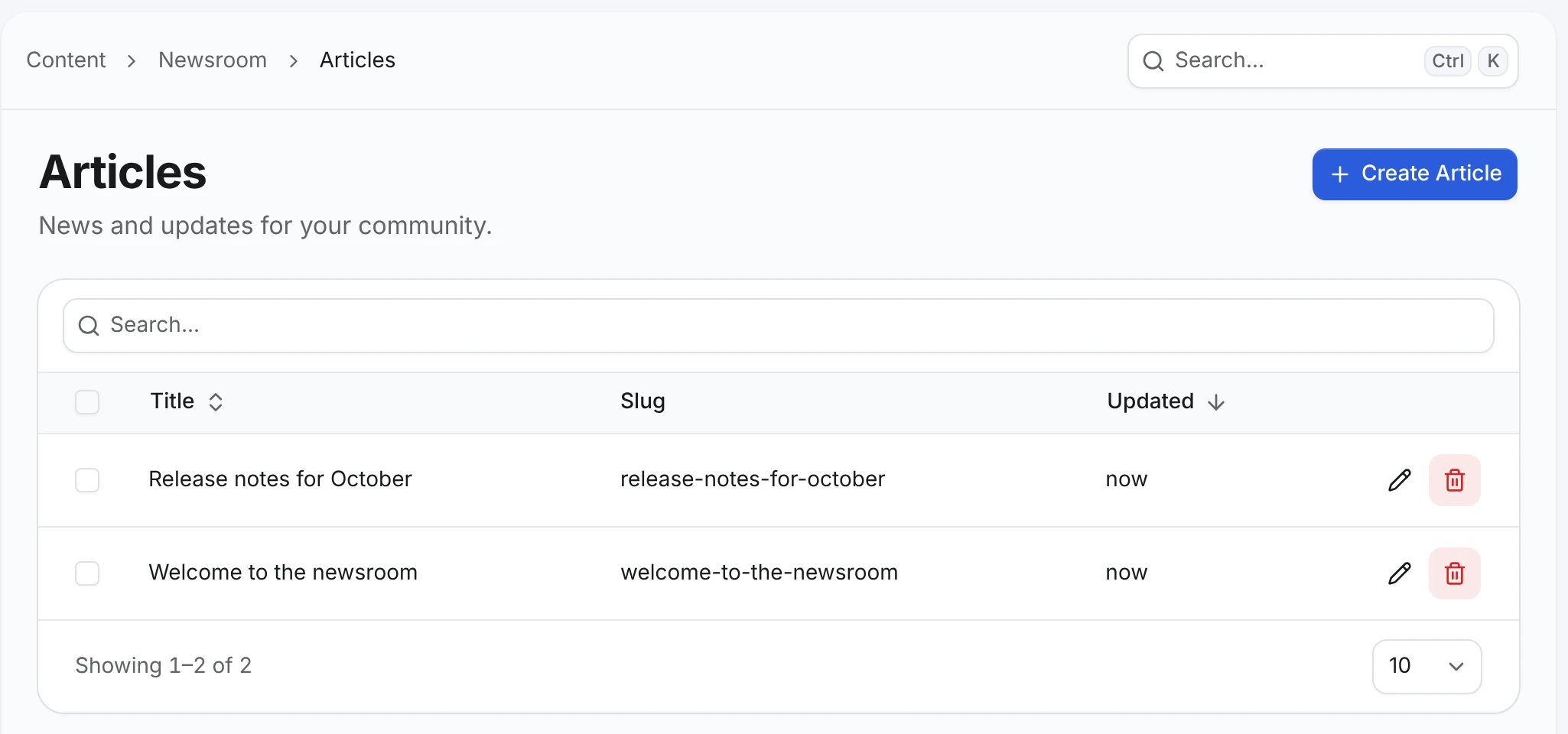
Task: Toggle Updated column sort direction arrow
Action: pyautogui.click(x=1216, y=402)
